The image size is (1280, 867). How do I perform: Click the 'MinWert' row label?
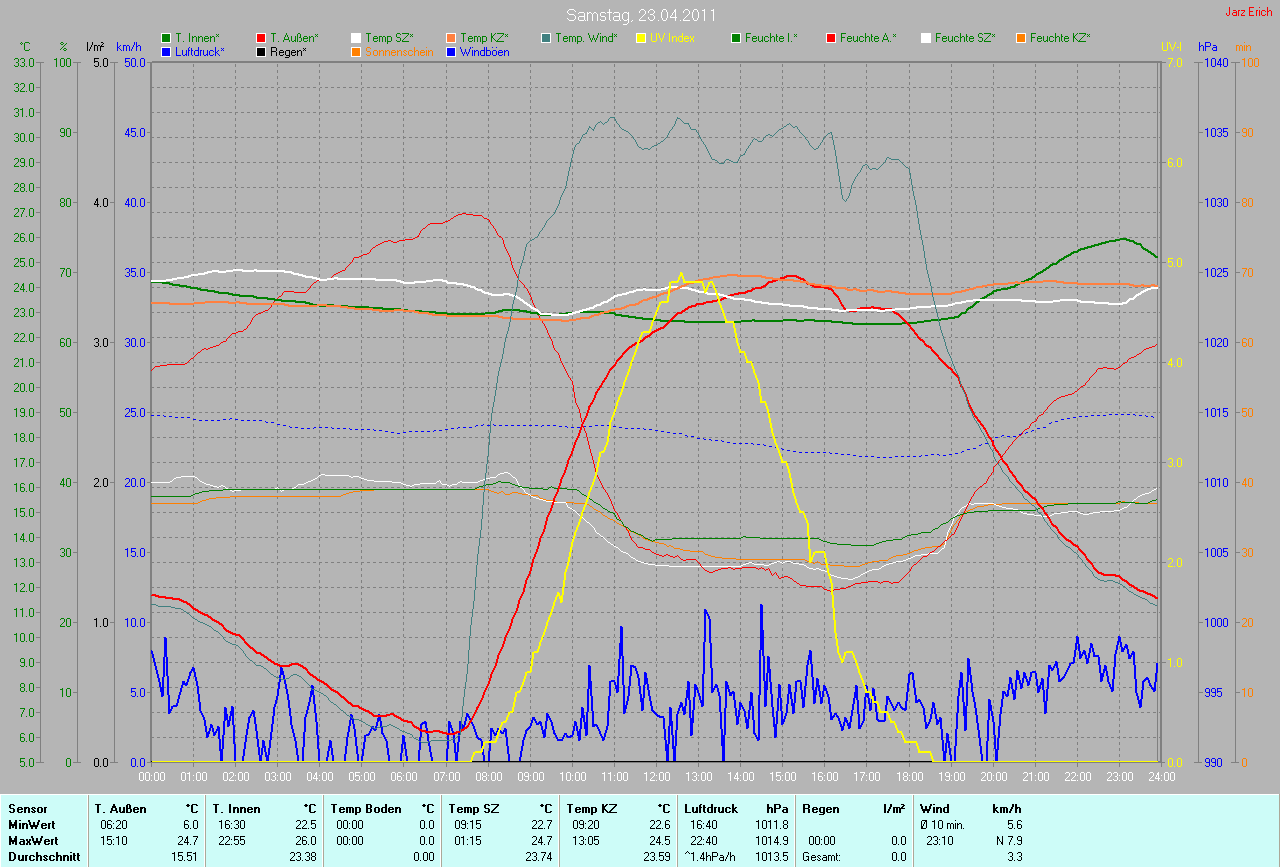click(31, 825)
